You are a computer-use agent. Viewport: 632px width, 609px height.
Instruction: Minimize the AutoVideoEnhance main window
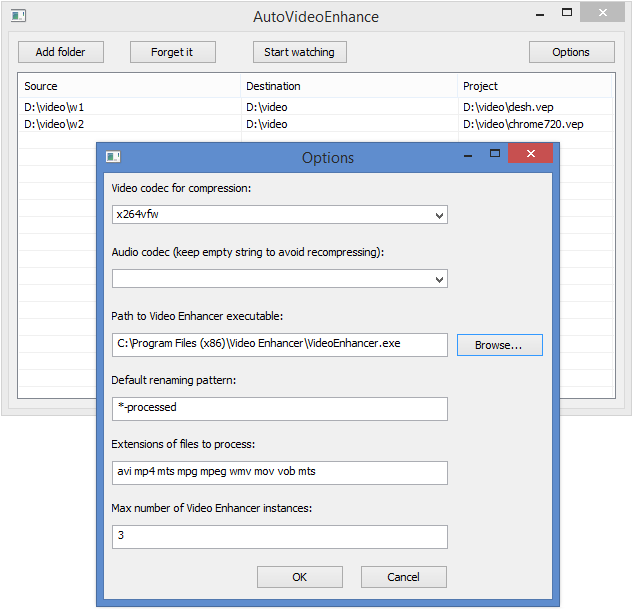click(540, 15)
